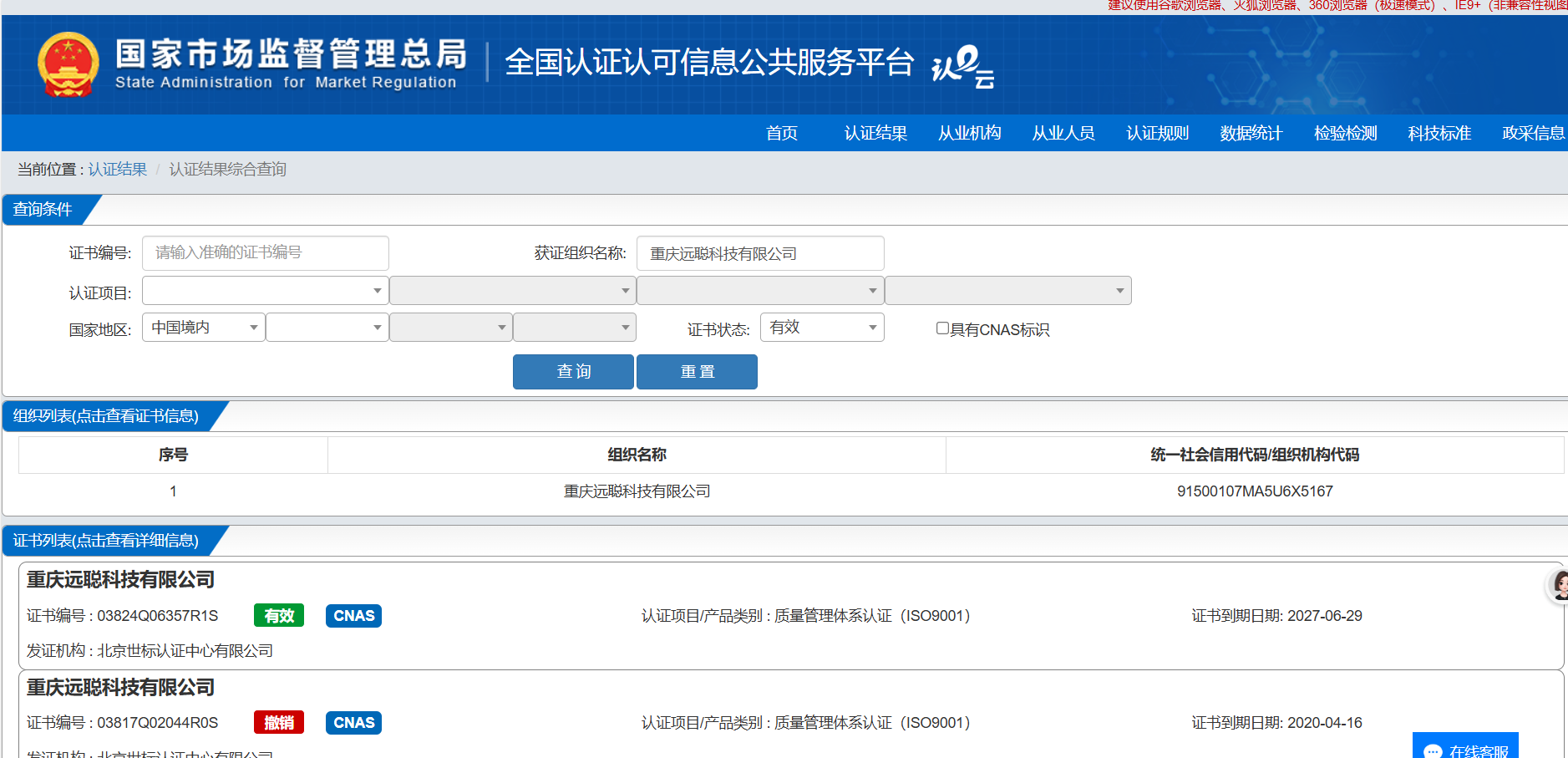The height and width of the screenshot is (758, 1568).
Task: Open the 科技标准 navigation menu
Action: (1439, 133)
